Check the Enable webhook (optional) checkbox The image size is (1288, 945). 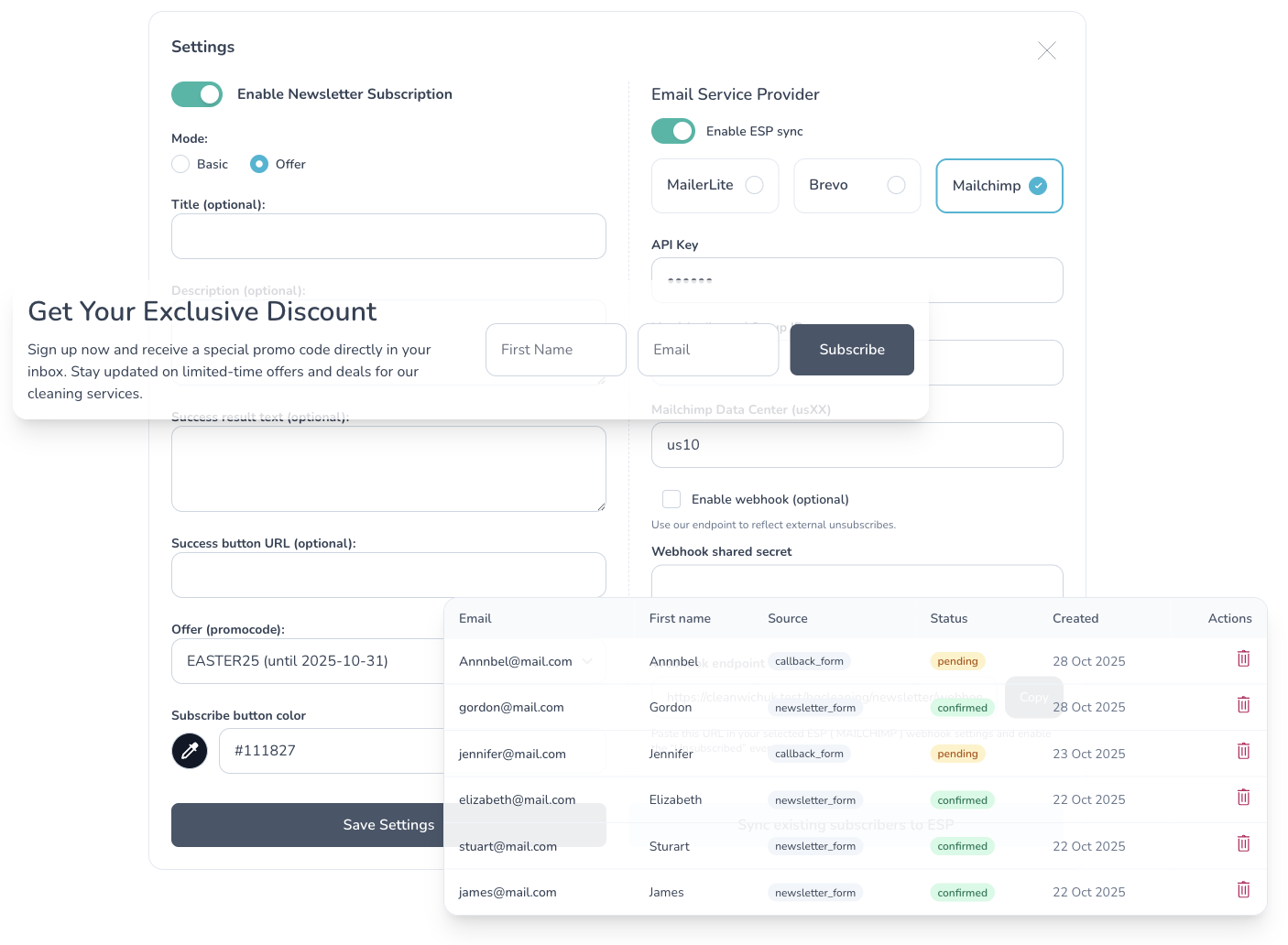coord(671,499)
